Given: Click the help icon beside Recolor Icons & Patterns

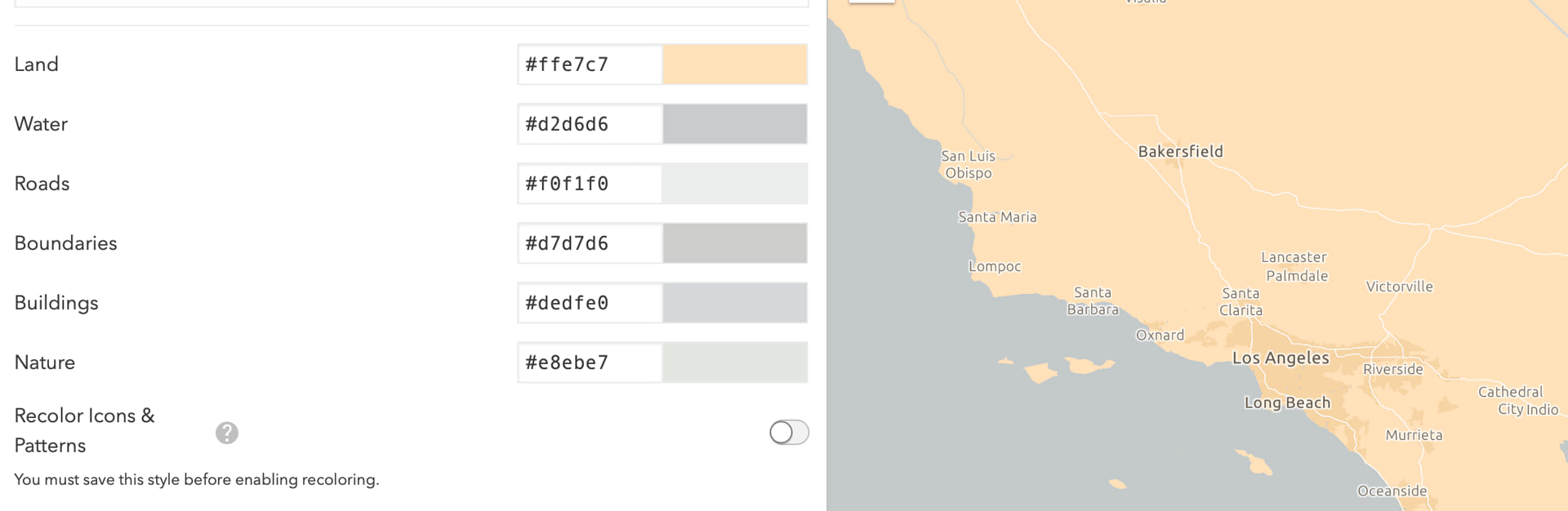Looking at the screenshot, I should 227,433.
